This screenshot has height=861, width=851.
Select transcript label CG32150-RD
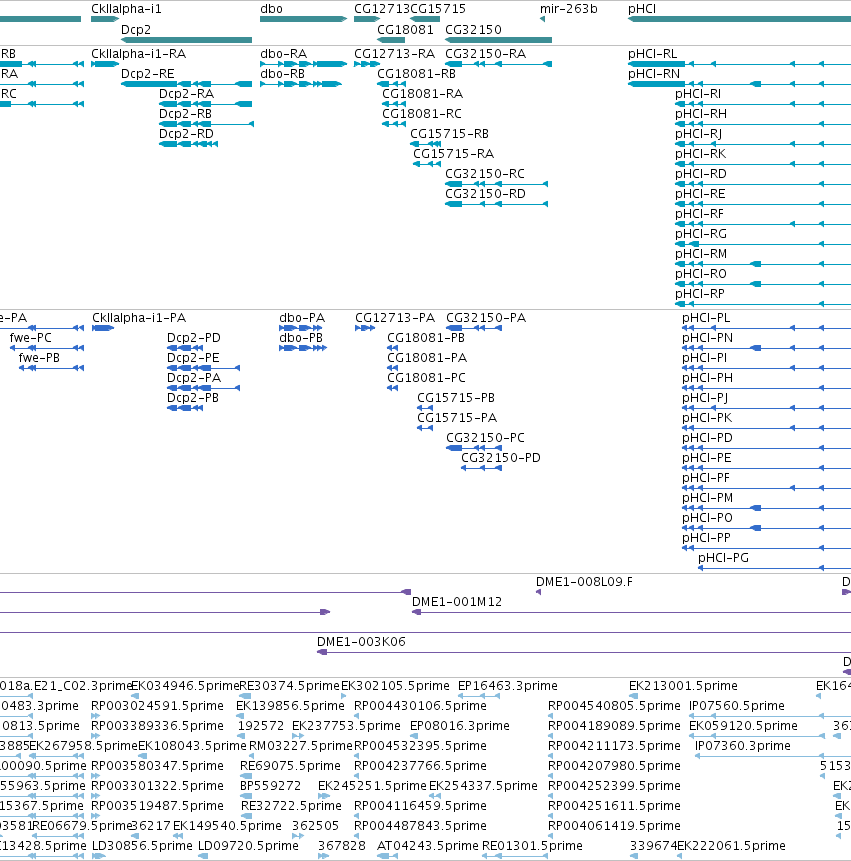[485, 194]
